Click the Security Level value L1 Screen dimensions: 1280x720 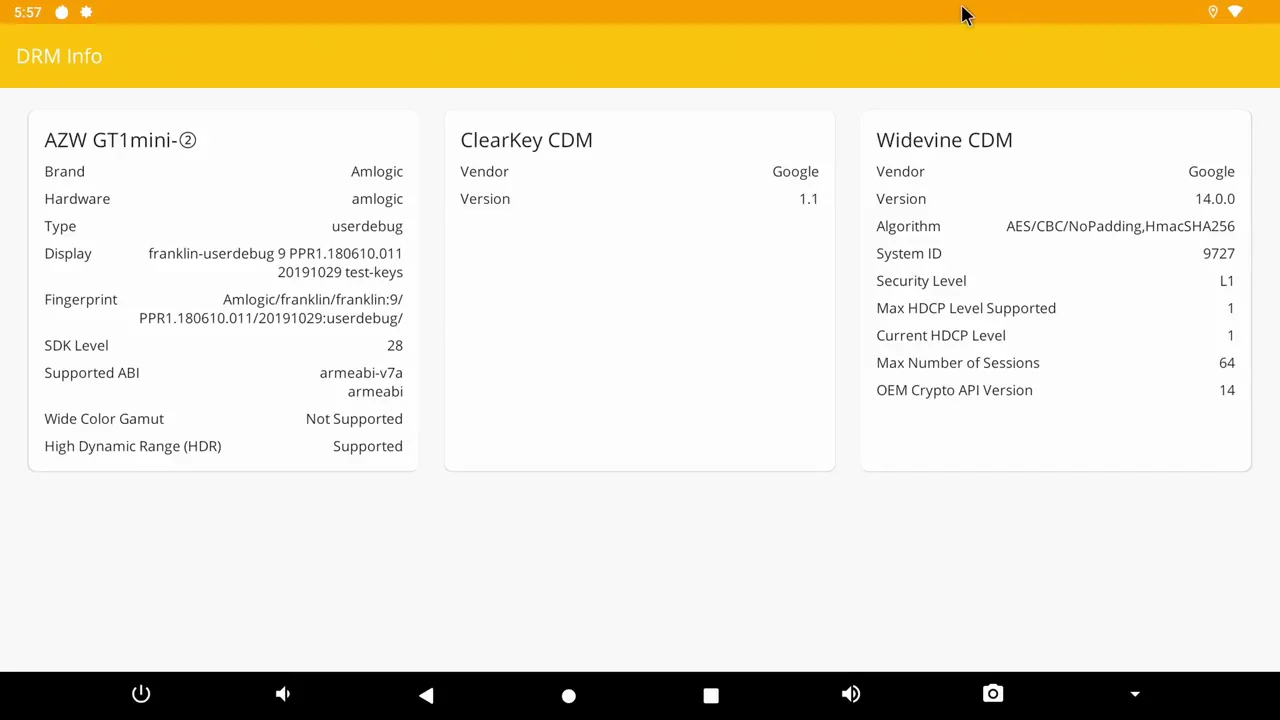pos(1227,281)
